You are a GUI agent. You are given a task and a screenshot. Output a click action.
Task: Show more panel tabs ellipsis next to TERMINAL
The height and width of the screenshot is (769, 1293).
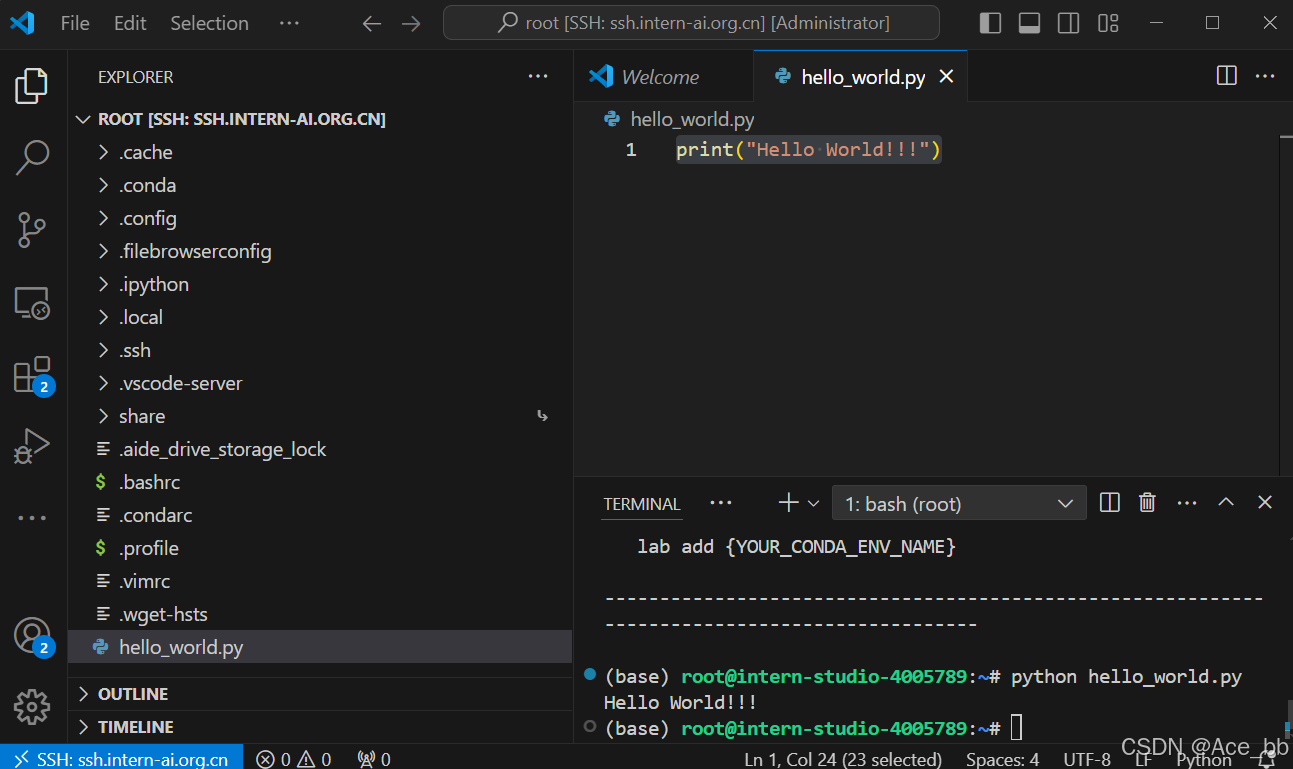pos(721,503)
